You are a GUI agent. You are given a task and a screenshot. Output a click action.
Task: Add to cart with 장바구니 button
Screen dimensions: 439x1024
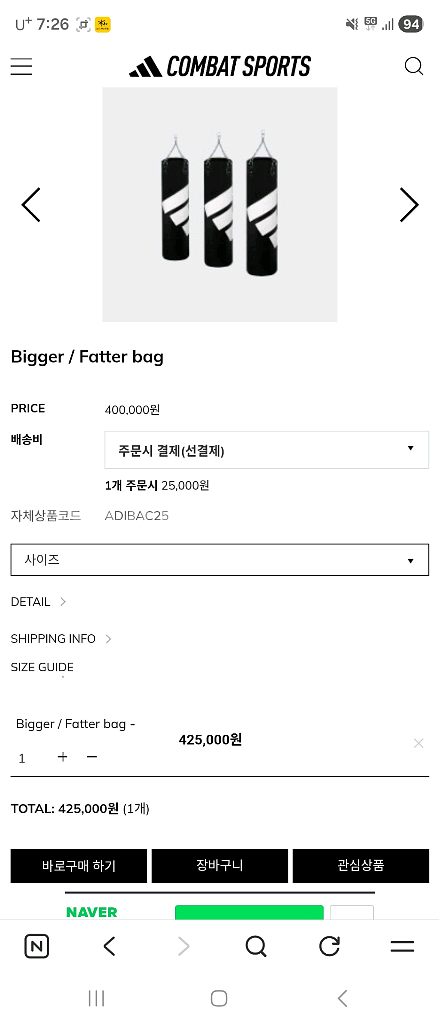pos(220,866)
